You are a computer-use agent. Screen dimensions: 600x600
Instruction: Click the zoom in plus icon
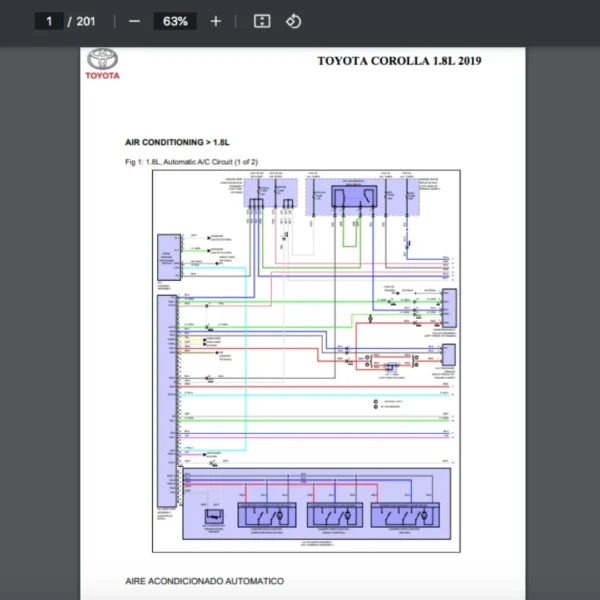pyautogui.click(x=215, y=21)
